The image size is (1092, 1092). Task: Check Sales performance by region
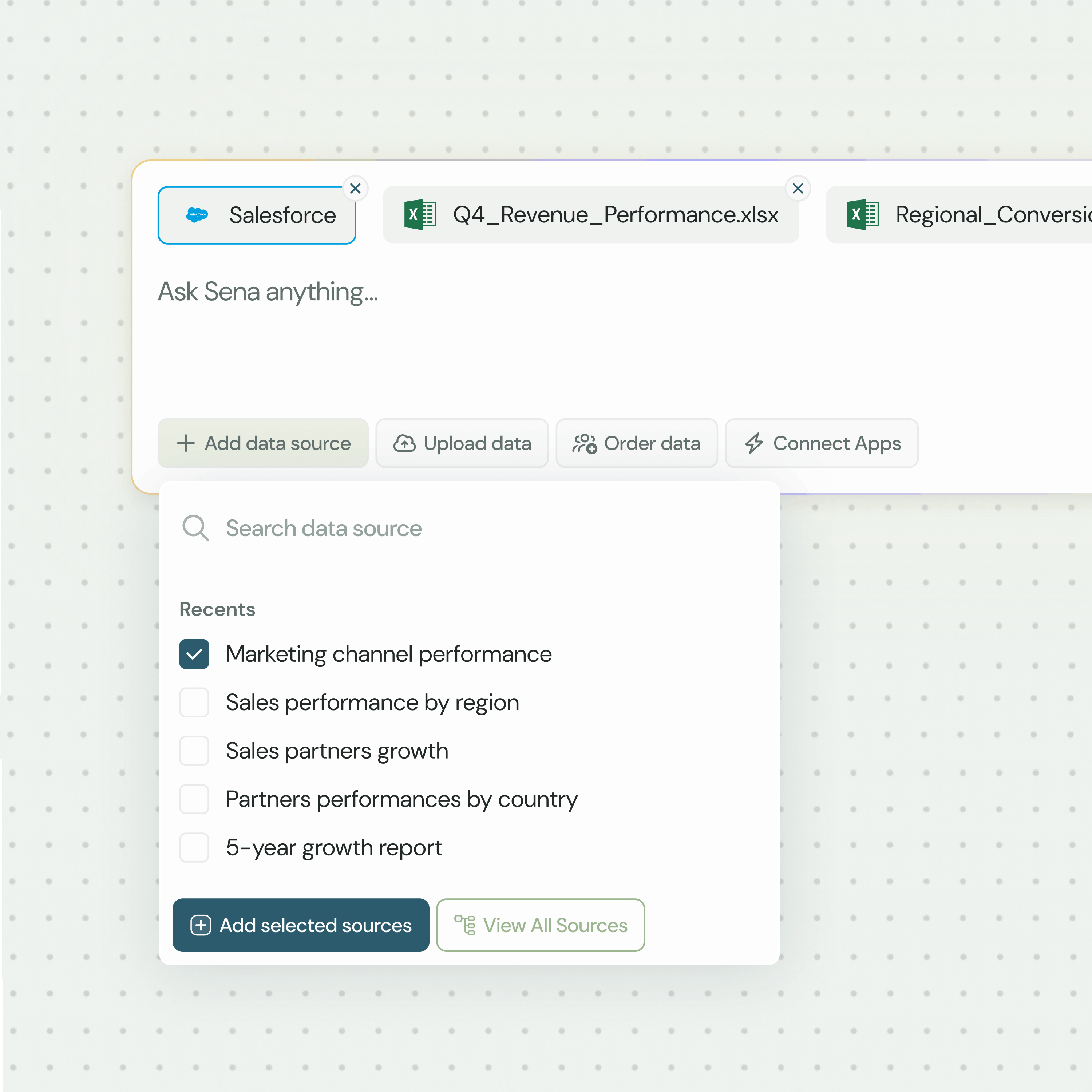point(194,703)
